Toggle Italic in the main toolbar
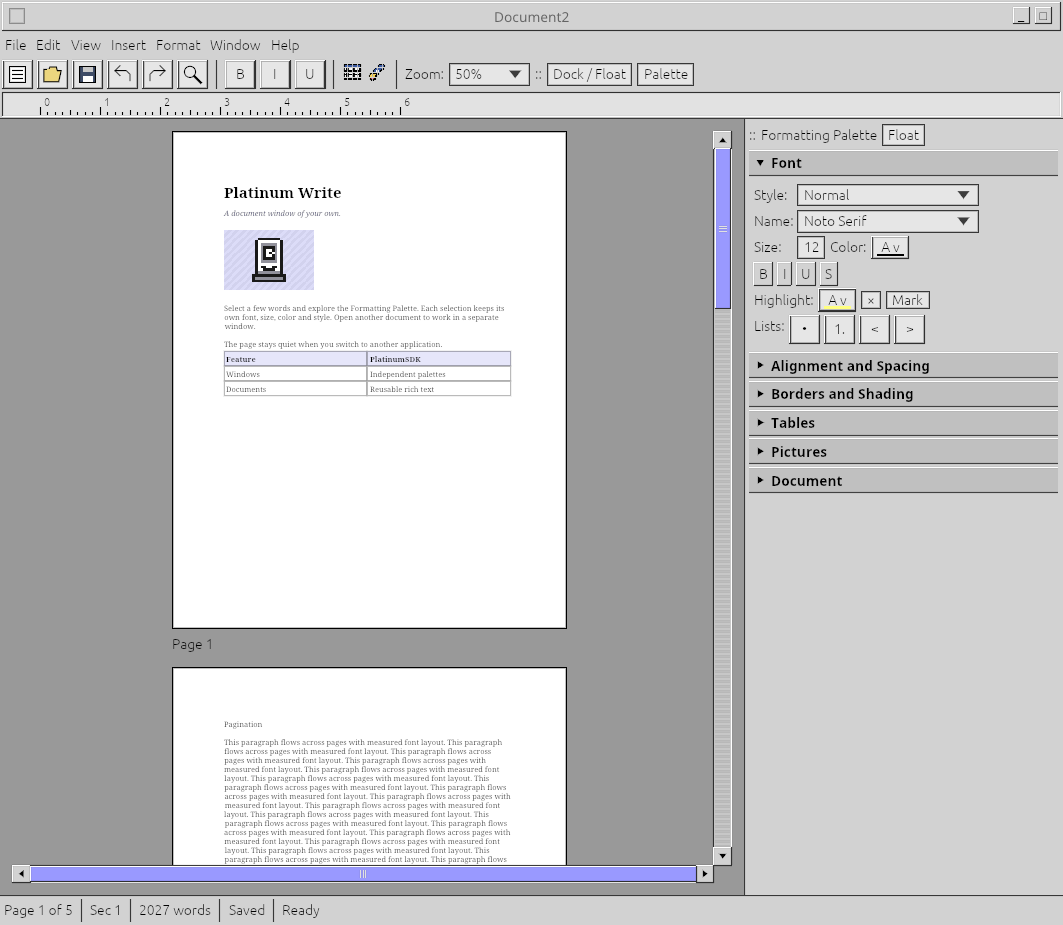The image size is (1063, 925). [275, 75]
